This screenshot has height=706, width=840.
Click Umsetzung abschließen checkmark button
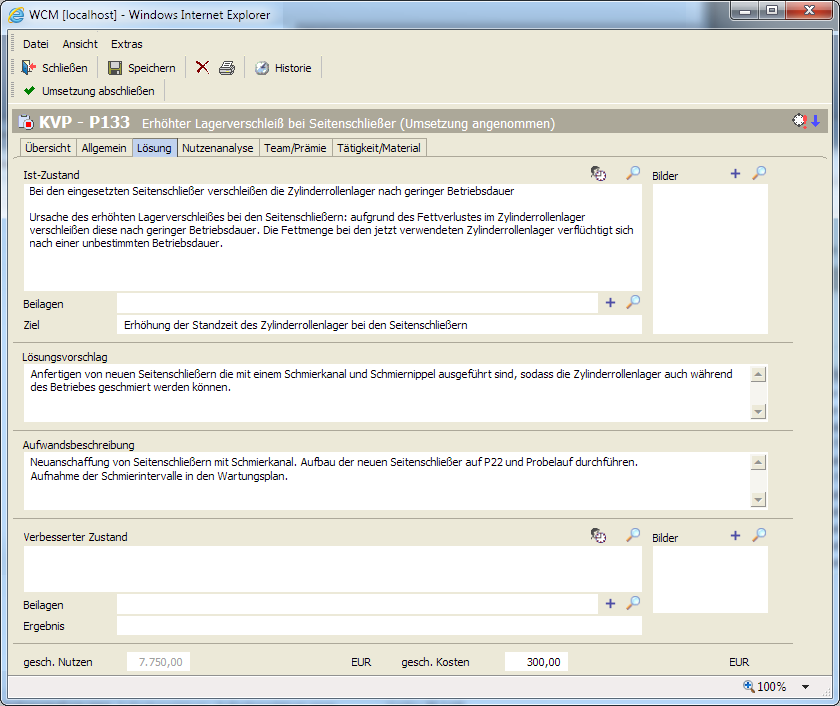(89, 91)
